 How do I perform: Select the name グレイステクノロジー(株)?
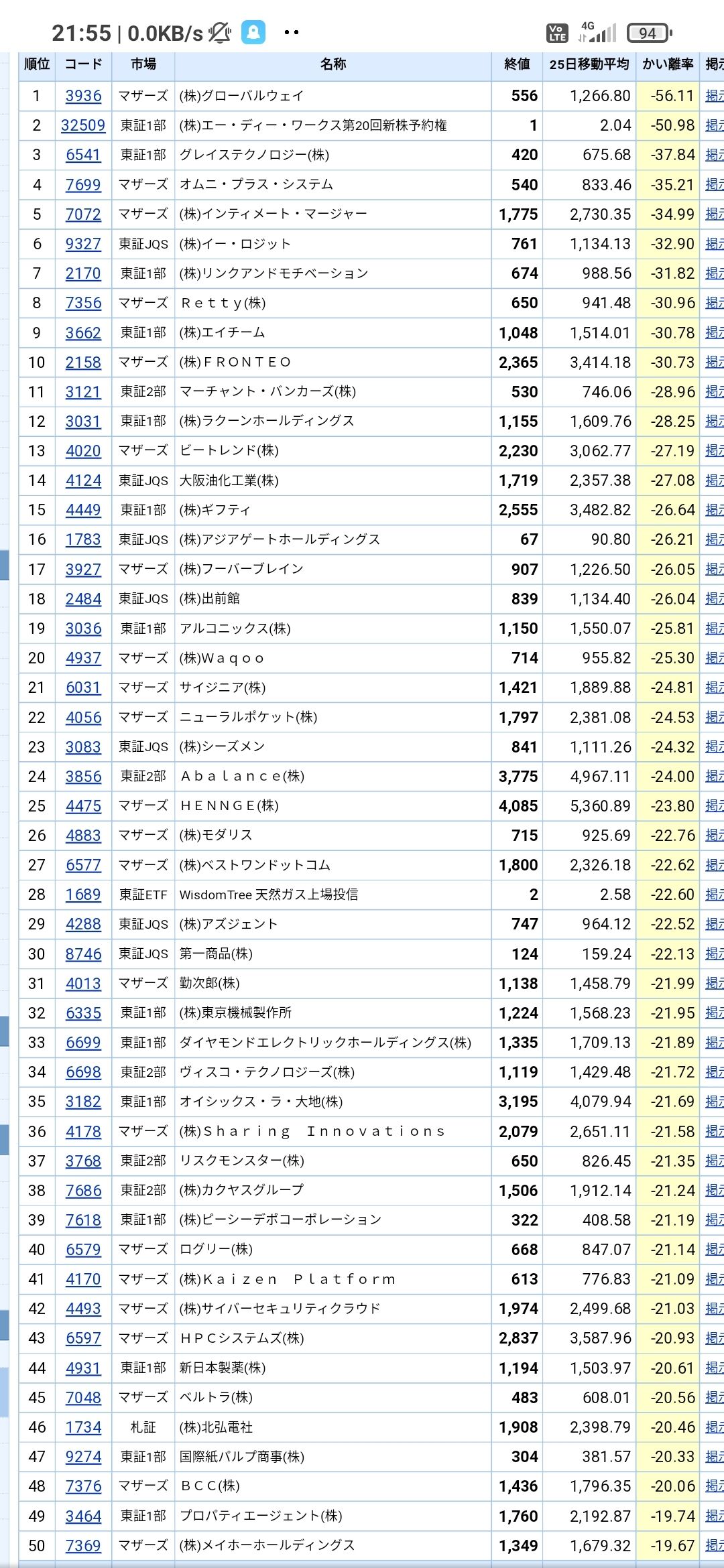254,155
